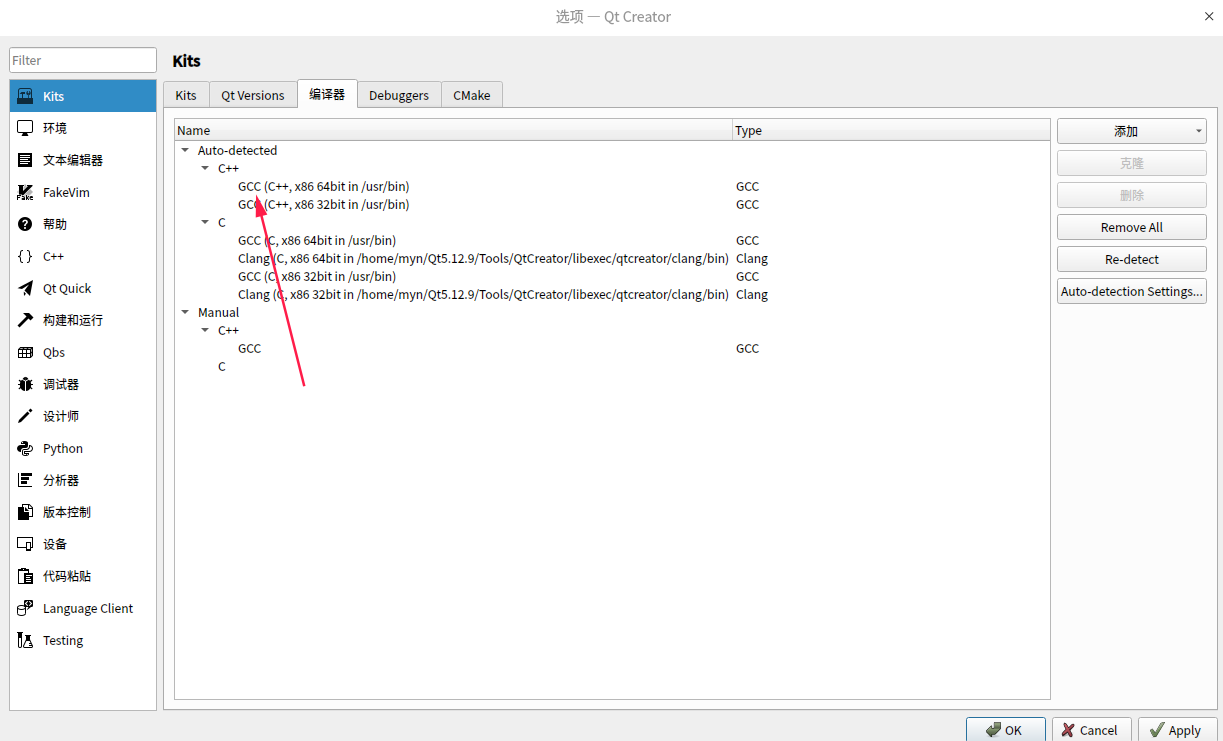Viewport: 1223px width, 741px height.
Task: Select GCC C++ x86 32bit compiler row
Action: coord(612,204)
